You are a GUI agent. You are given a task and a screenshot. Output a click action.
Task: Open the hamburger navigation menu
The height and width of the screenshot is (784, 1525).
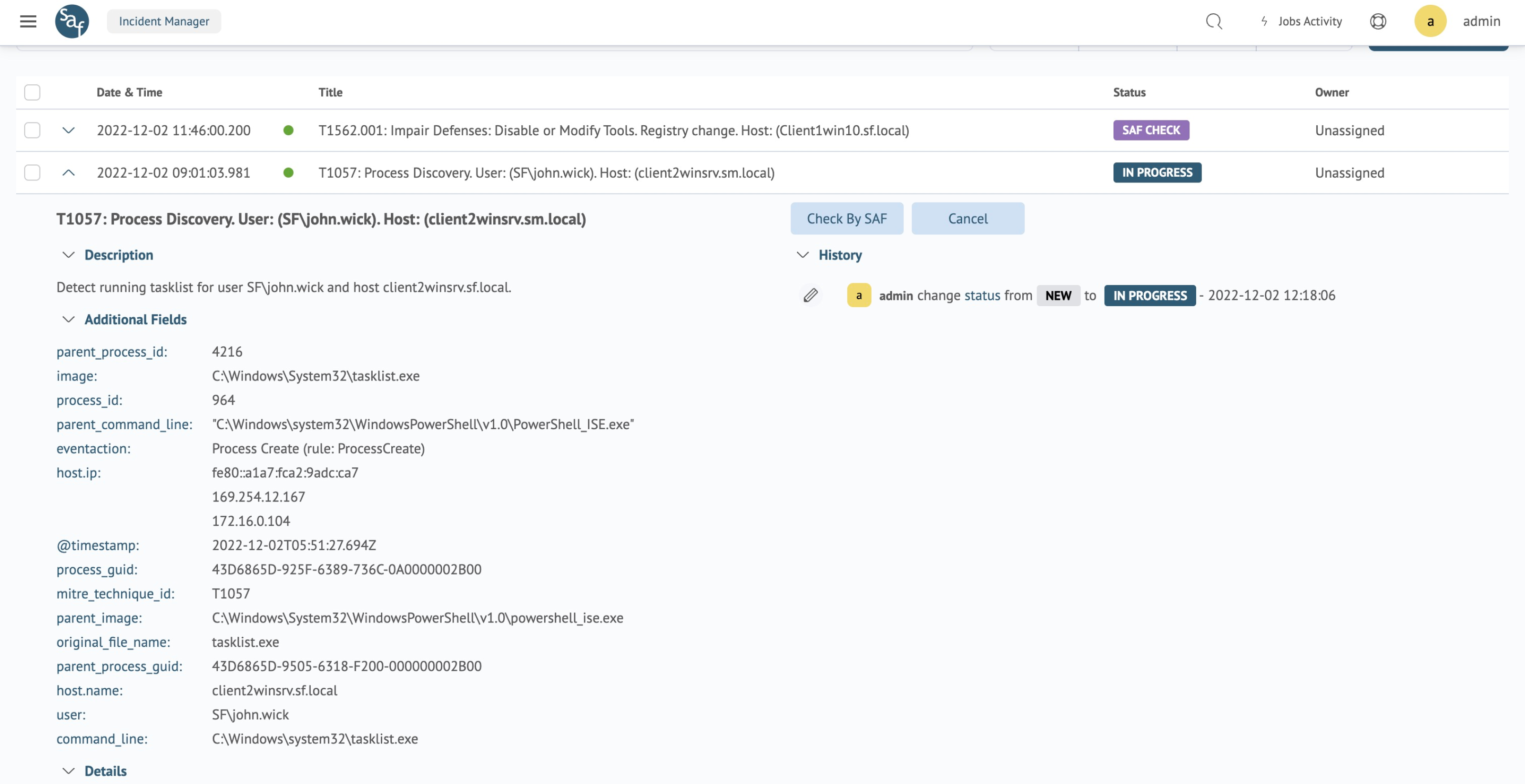28,21
